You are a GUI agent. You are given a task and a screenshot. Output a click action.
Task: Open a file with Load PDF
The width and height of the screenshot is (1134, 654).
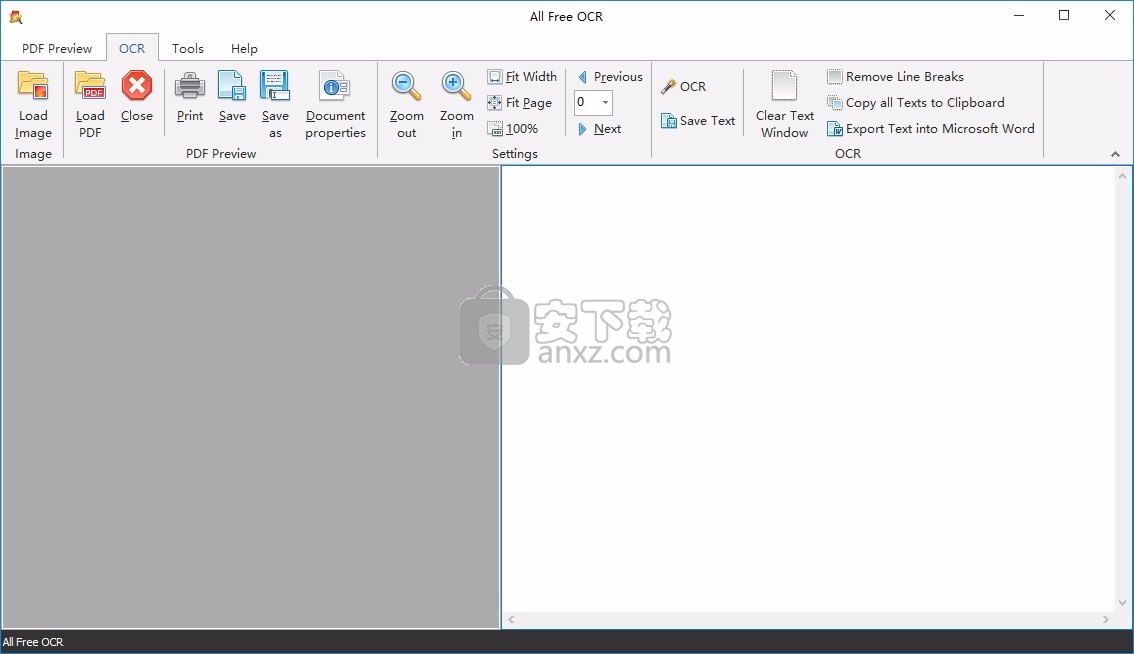(x=90, y=87)
